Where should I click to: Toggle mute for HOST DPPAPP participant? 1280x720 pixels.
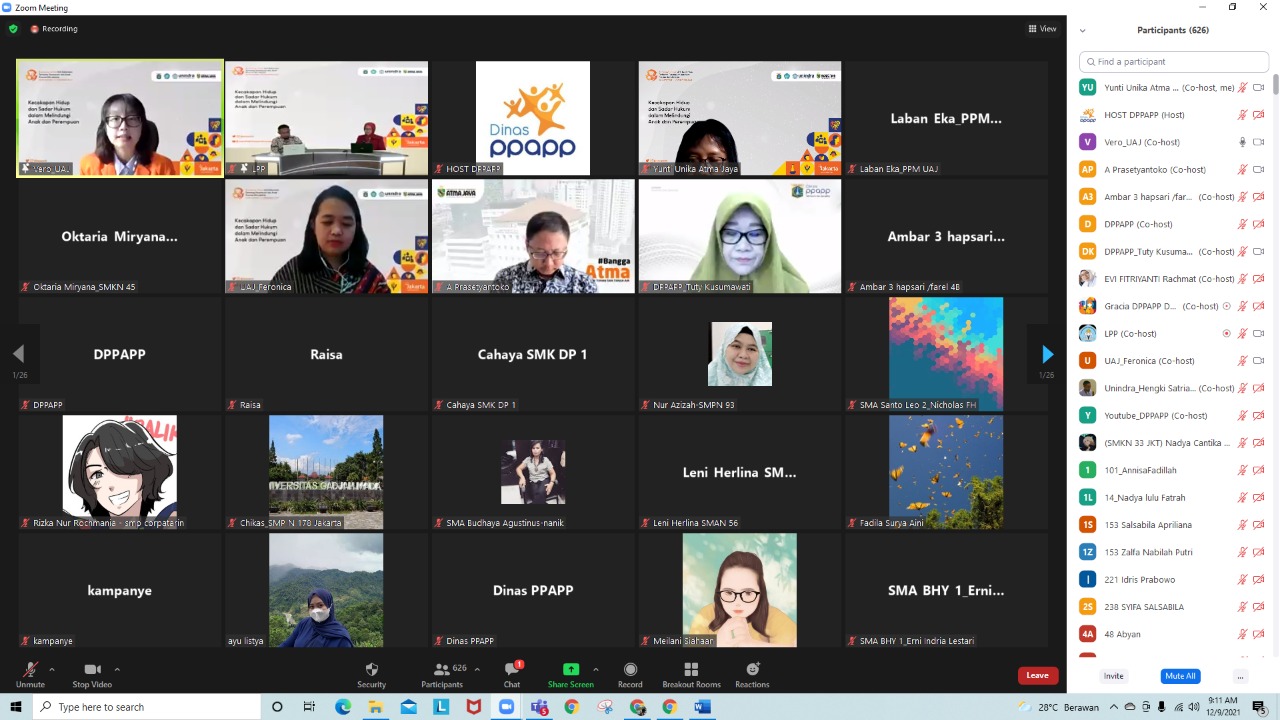(x=1242, y=115)
